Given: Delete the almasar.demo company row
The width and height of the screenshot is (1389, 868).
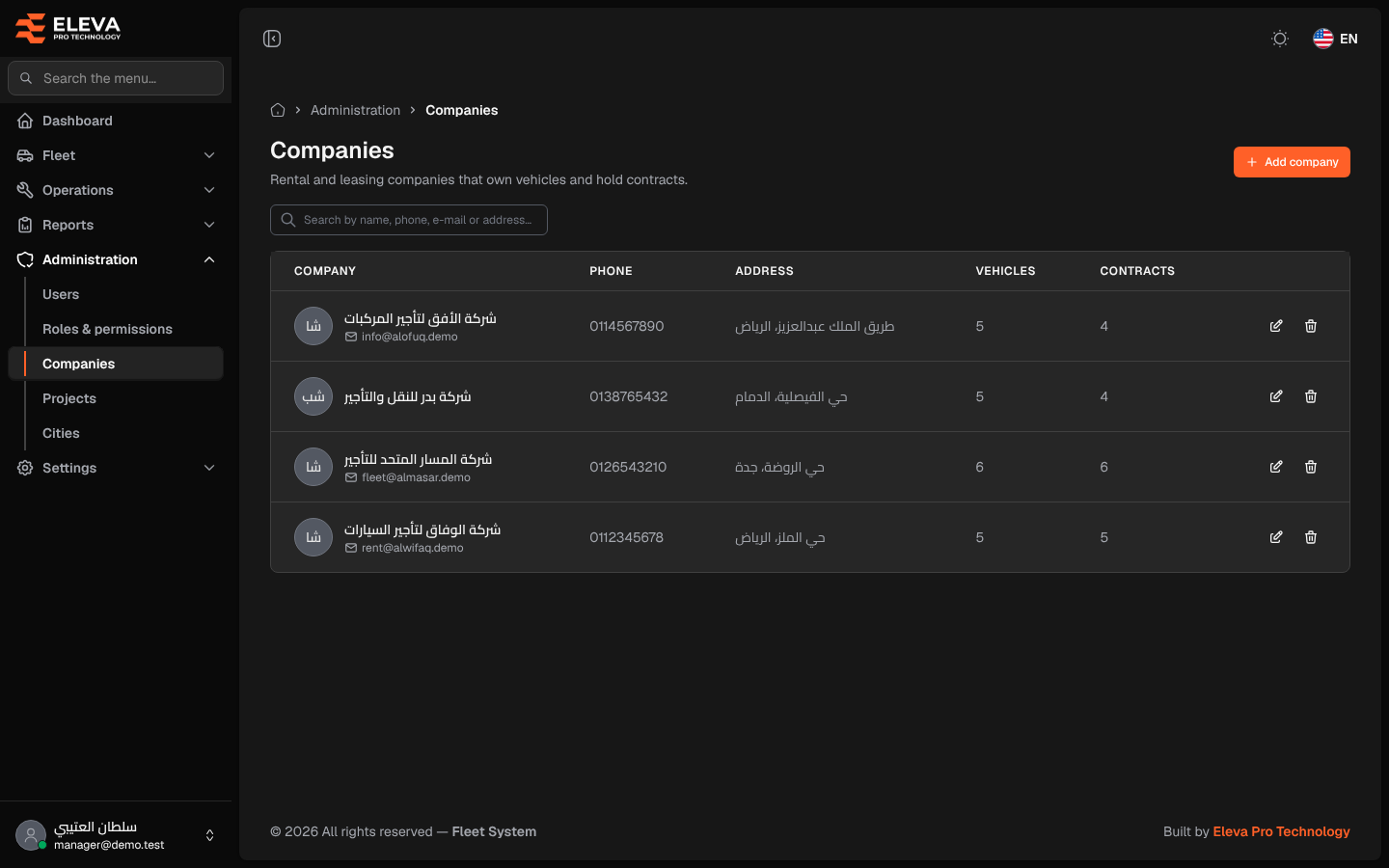Looking at the screenshot, I should click(1311, 467).
